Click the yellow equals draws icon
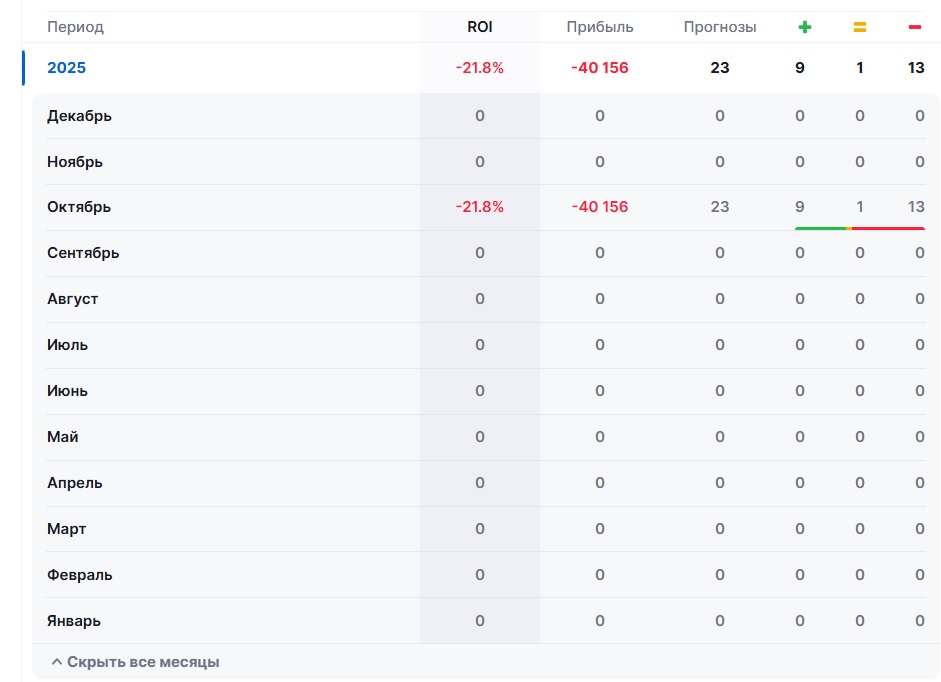This screenshot has height=682, width=941. [860, 27]
